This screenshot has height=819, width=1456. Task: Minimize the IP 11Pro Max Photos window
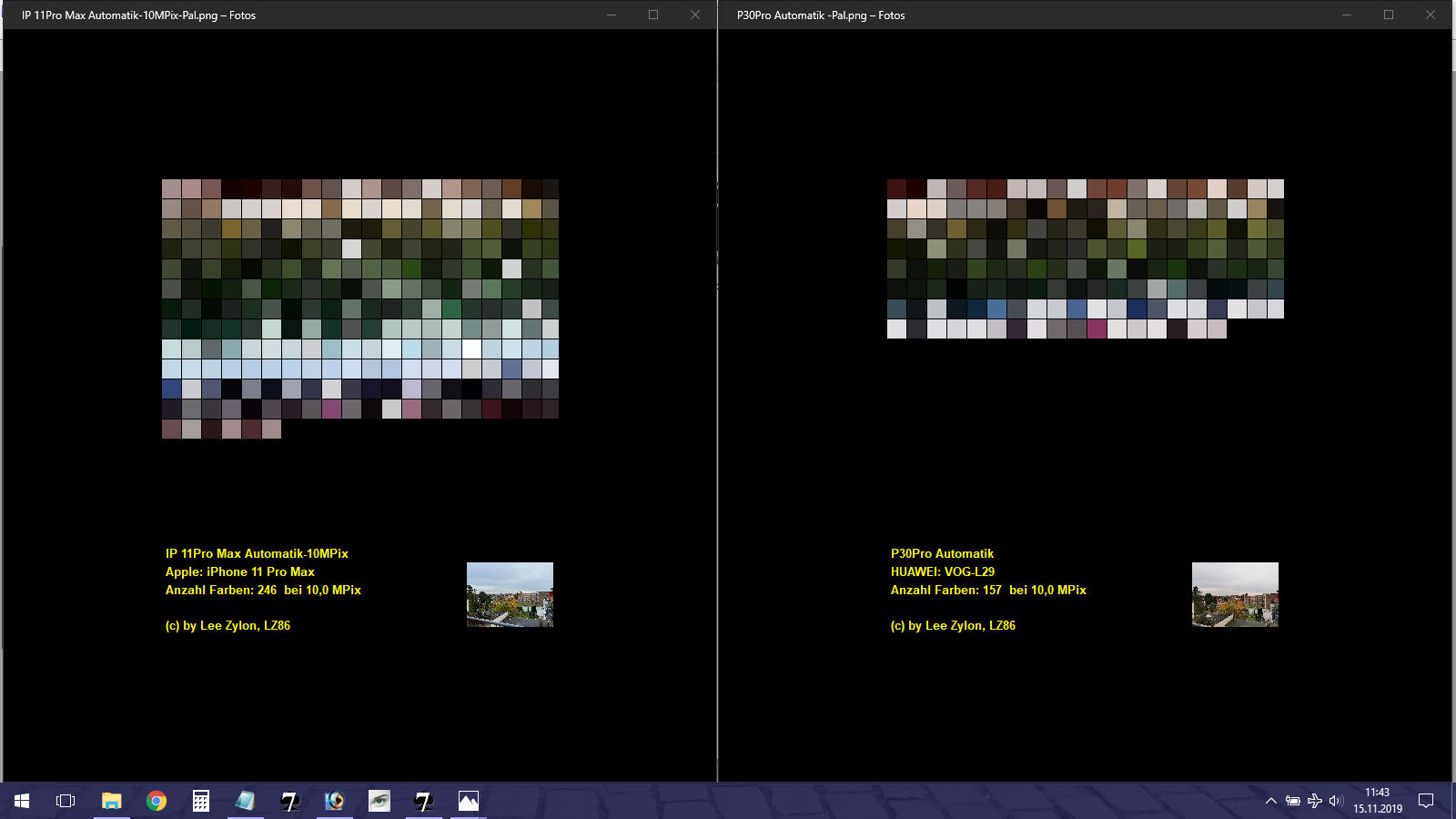(612, 15)
